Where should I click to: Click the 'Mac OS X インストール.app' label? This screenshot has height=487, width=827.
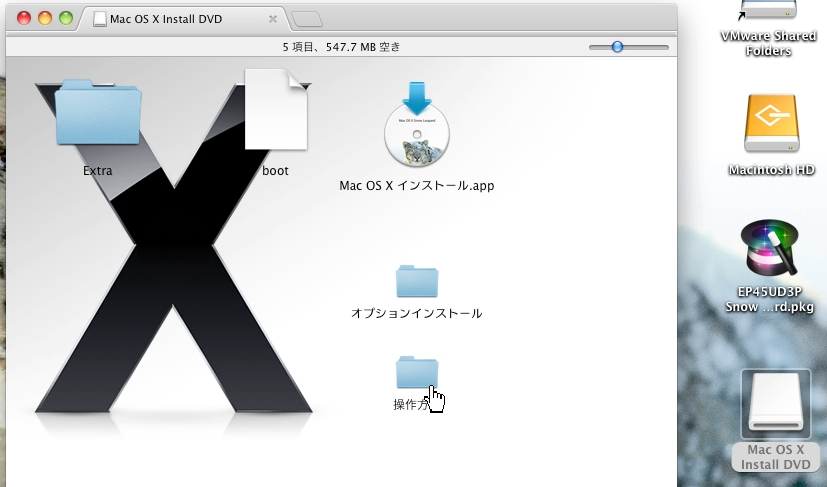(x=417, y=186)
